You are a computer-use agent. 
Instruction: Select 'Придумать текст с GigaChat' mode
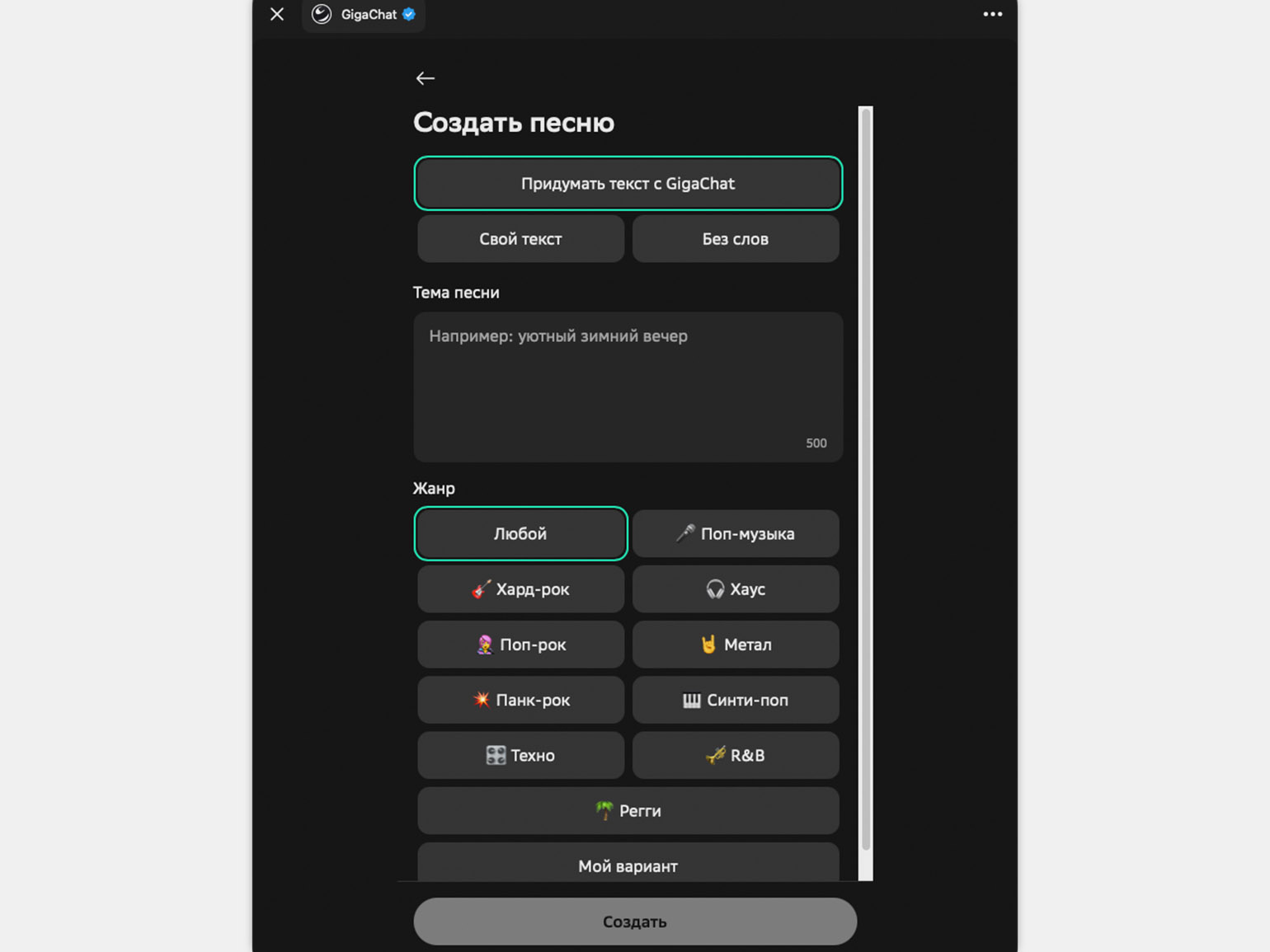[x=628, y=183]
